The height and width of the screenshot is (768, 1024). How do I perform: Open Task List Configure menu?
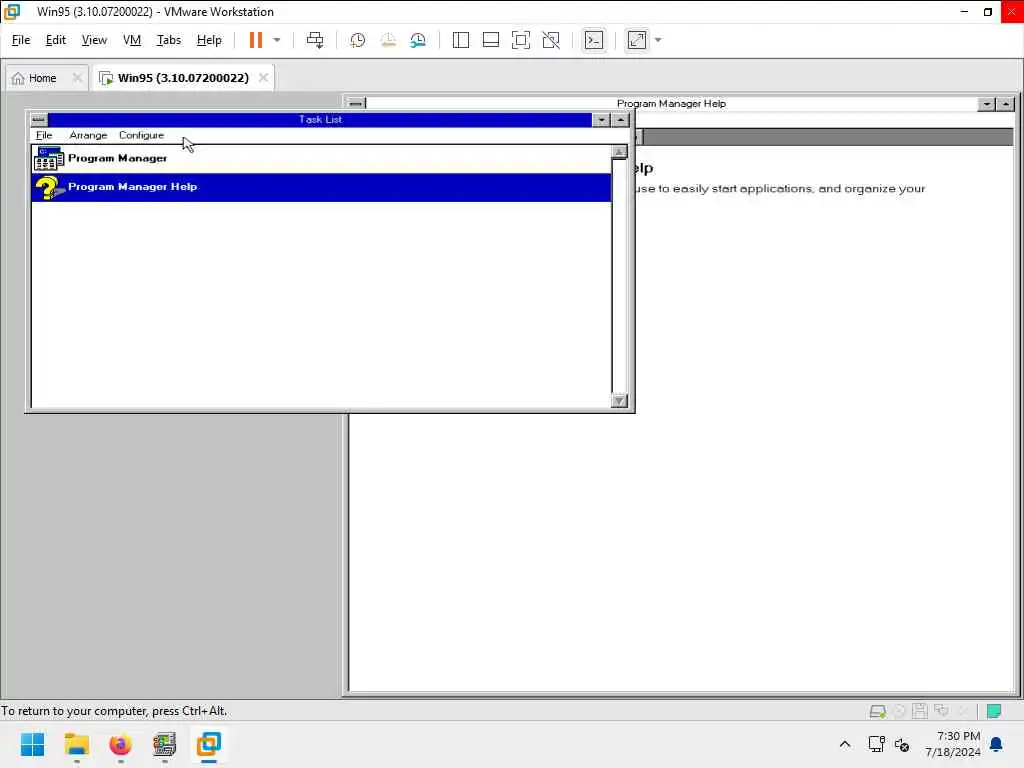pos(141,135)
